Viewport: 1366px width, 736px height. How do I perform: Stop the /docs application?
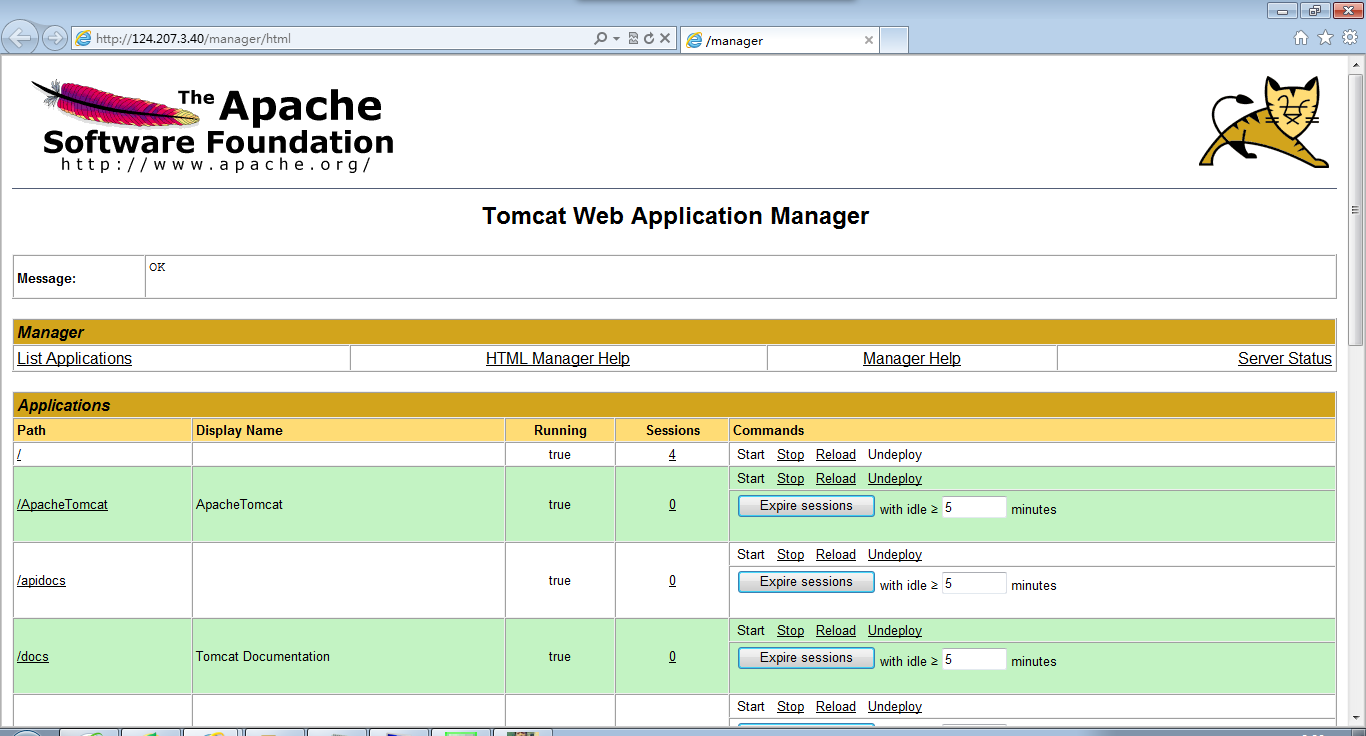tap(790, 631)
